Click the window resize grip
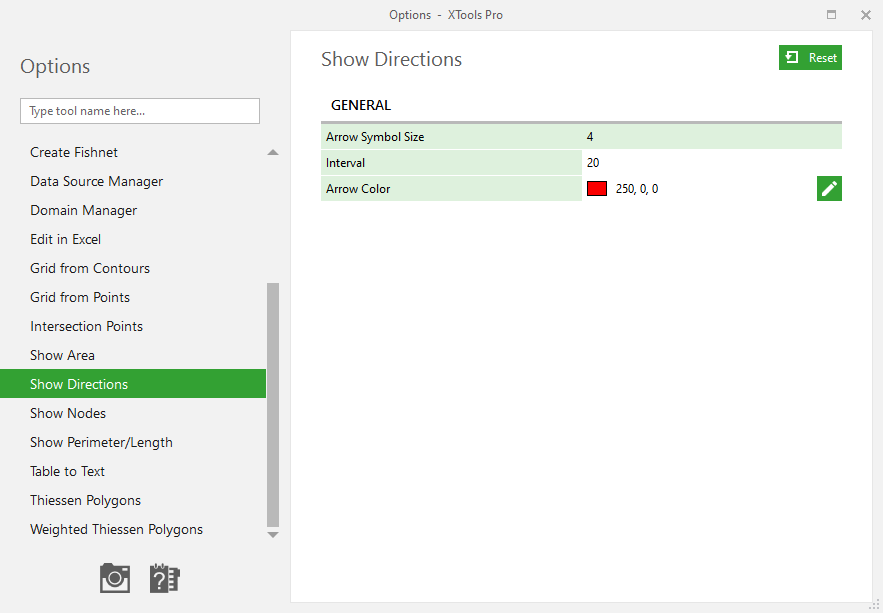Image resolution: width=883 pixels, height=613 pixels. click(875, 605)
